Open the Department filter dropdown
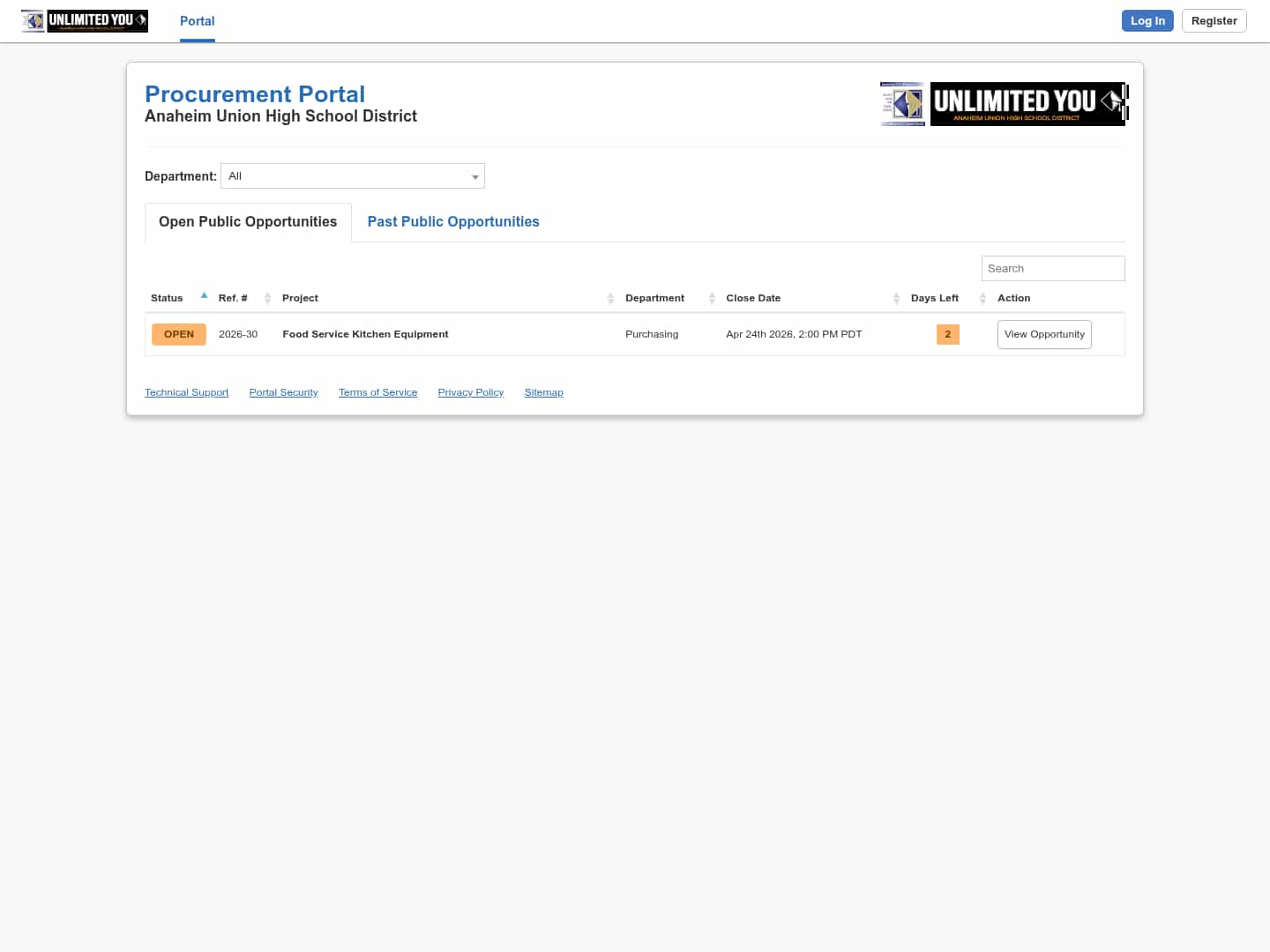The image size is (1270, 952). click(352, 175)
